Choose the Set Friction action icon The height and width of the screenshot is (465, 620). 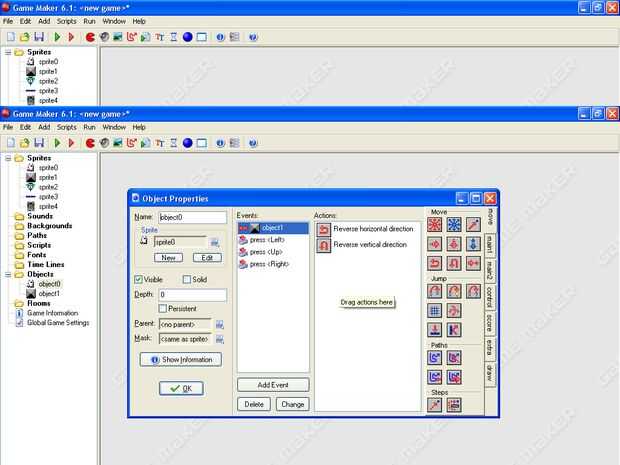[x=473, y=263]
